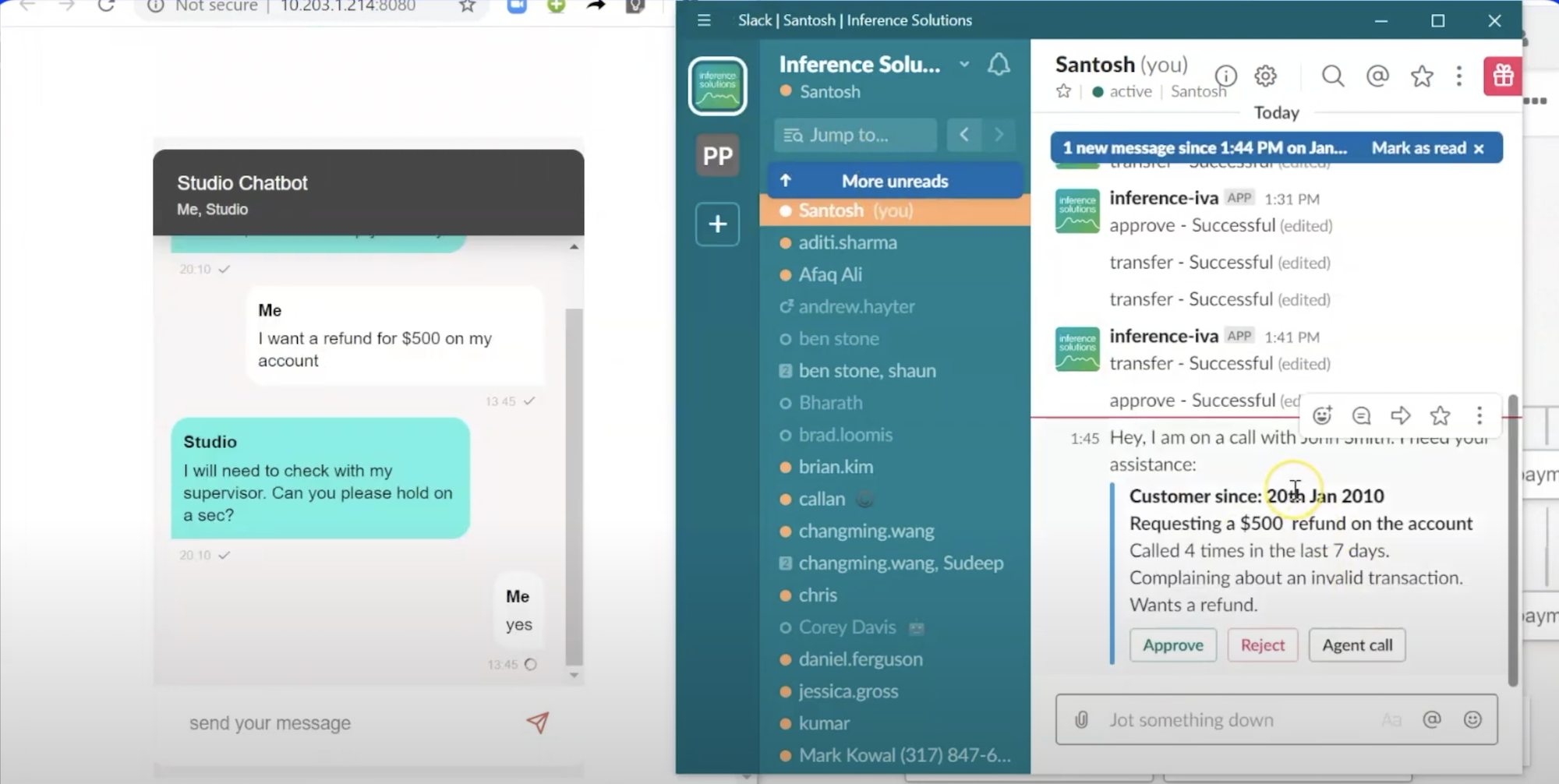Select Santosh (you) conversation in sidebar
1559x784 pixels.
tap(895, 210)
